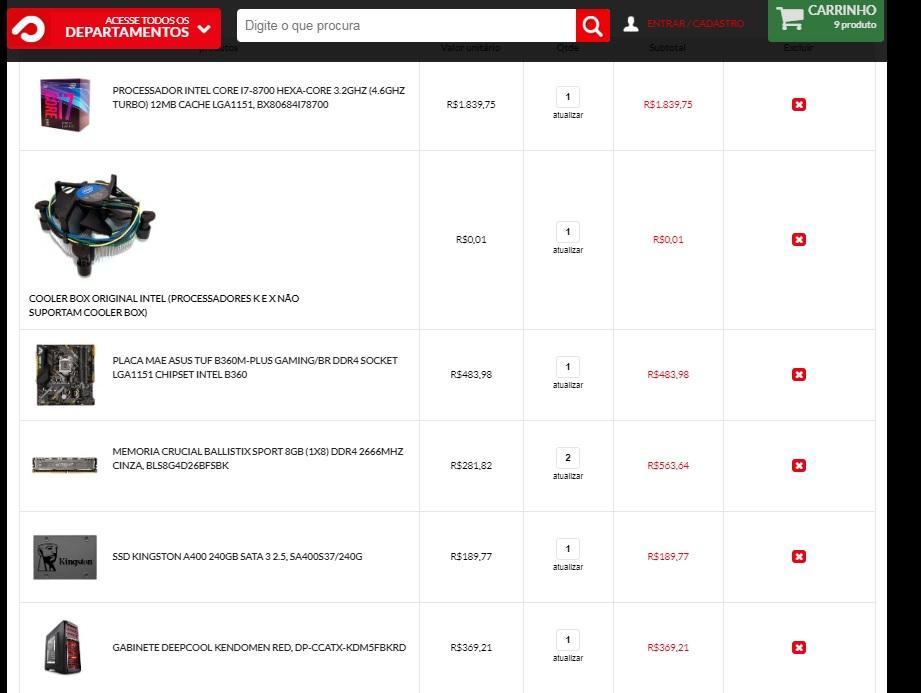Click atualizar under the Cooler Box quantity
Screen dimensions: 921x693
click(568, 250)
